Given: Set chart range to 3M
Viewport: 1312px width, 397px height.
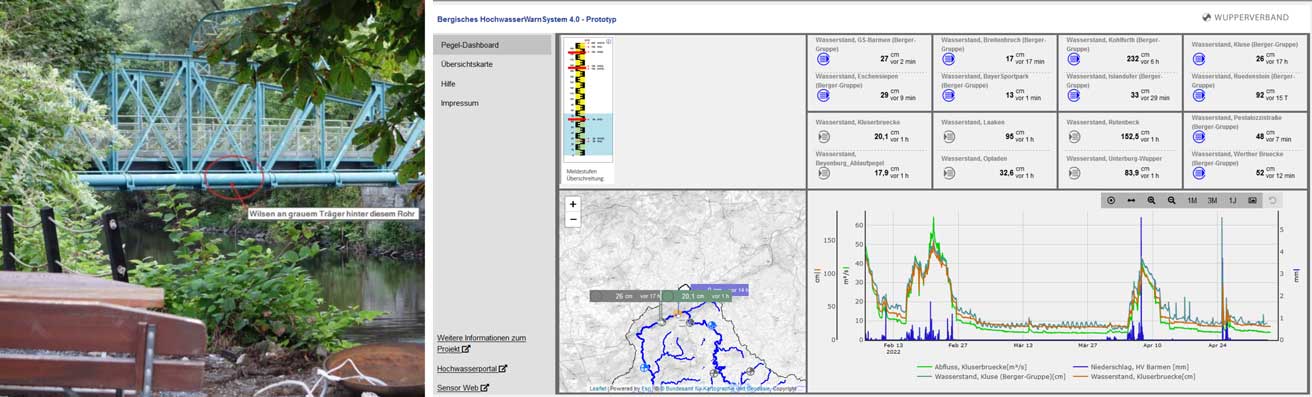Looking at the screenshot, I should (1212, 200).
